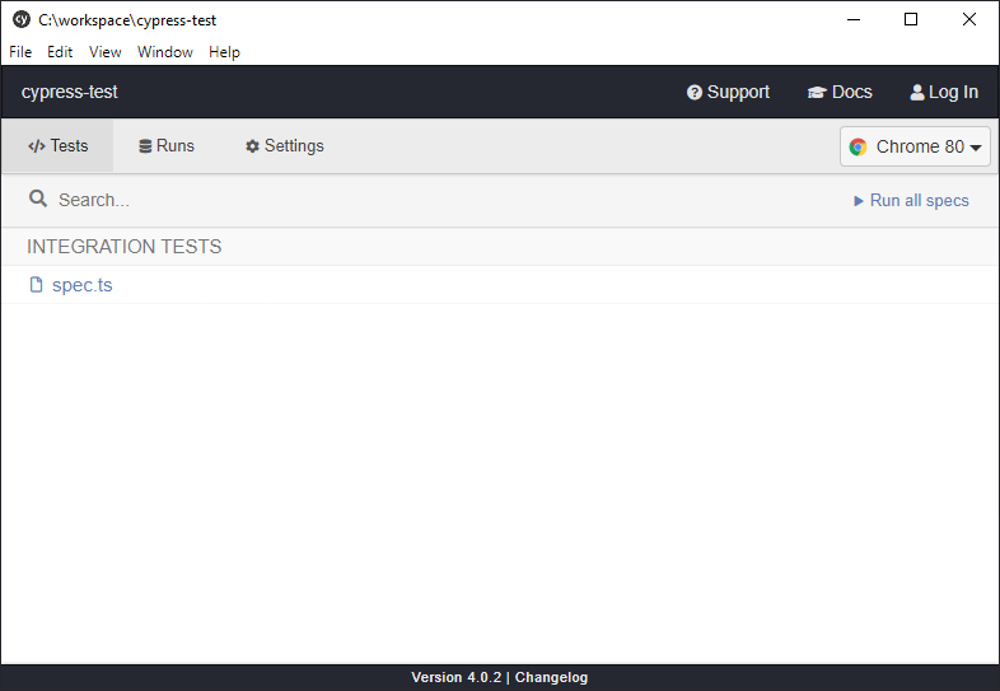Open the spec.ts test file
The width and height of the screenshot is (1000, 691).
82,285
